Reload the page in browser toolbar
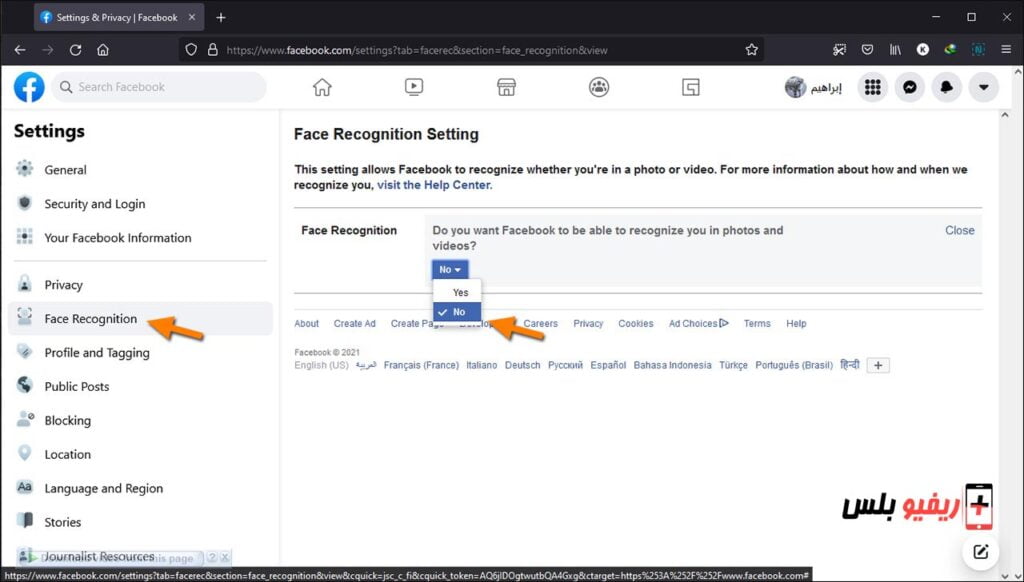The width and height of the screenshot is (1024, 582). coord(75,49)
